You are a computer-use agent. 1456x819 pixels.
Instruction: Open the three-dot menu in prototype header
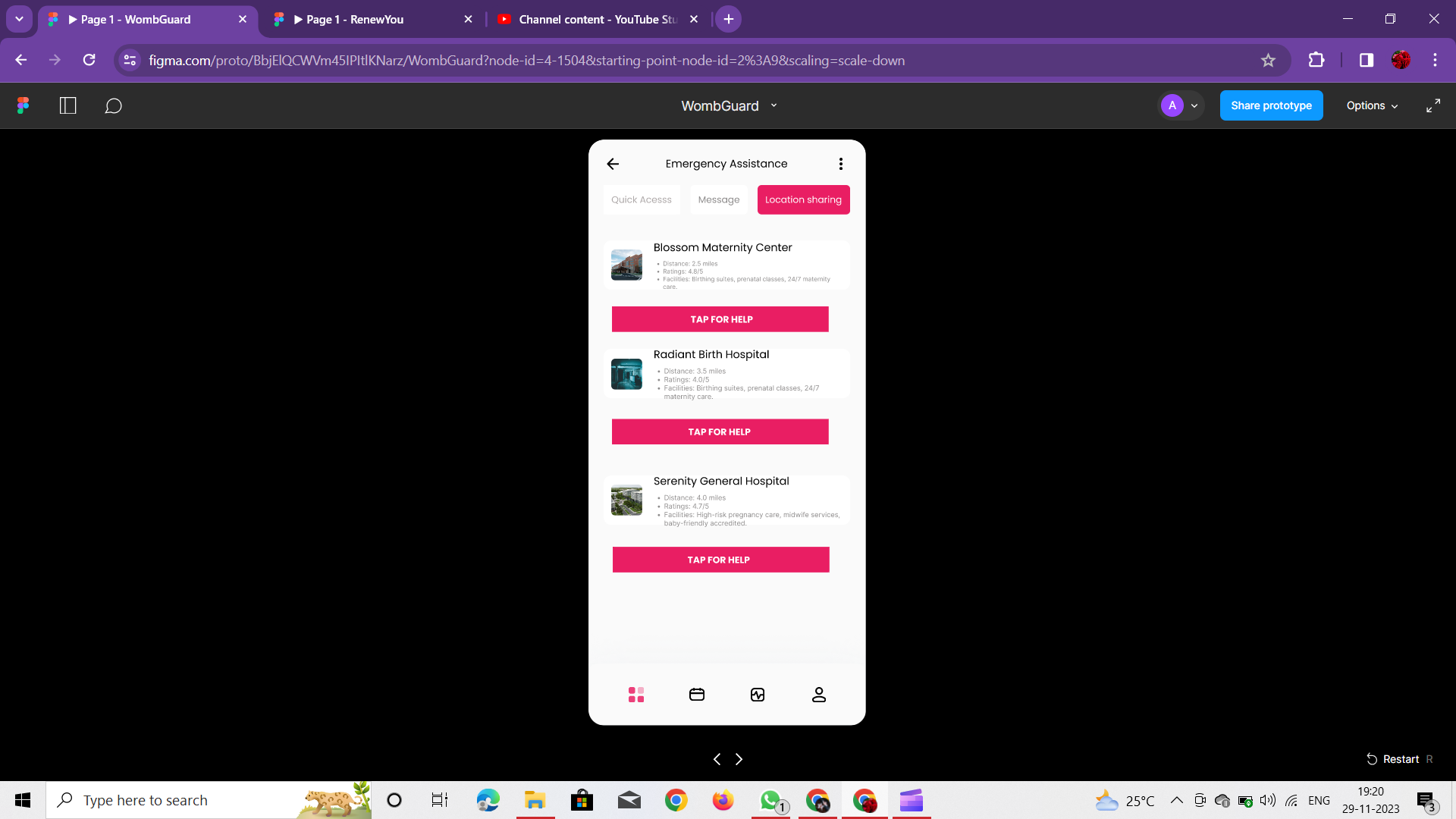(x=840, y=164)
